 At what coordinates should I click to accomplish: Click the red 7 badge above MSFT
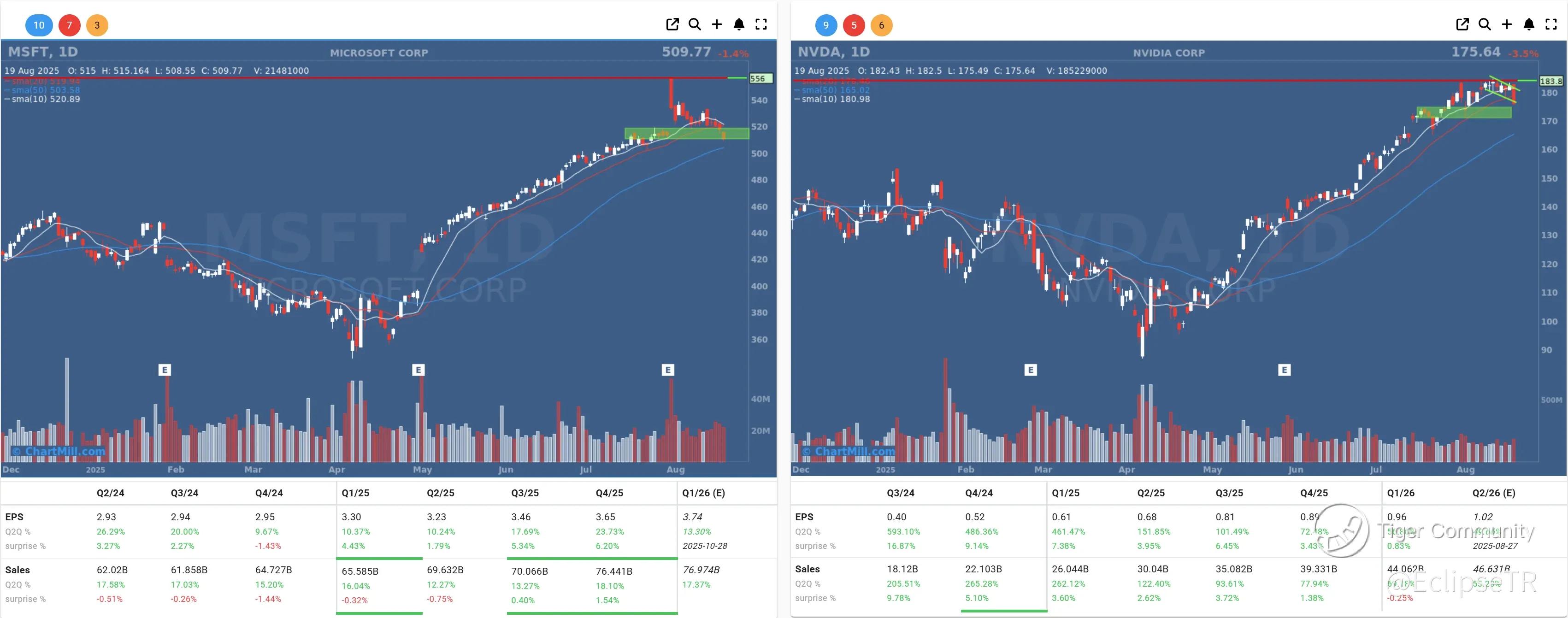[x=70, y=25]
